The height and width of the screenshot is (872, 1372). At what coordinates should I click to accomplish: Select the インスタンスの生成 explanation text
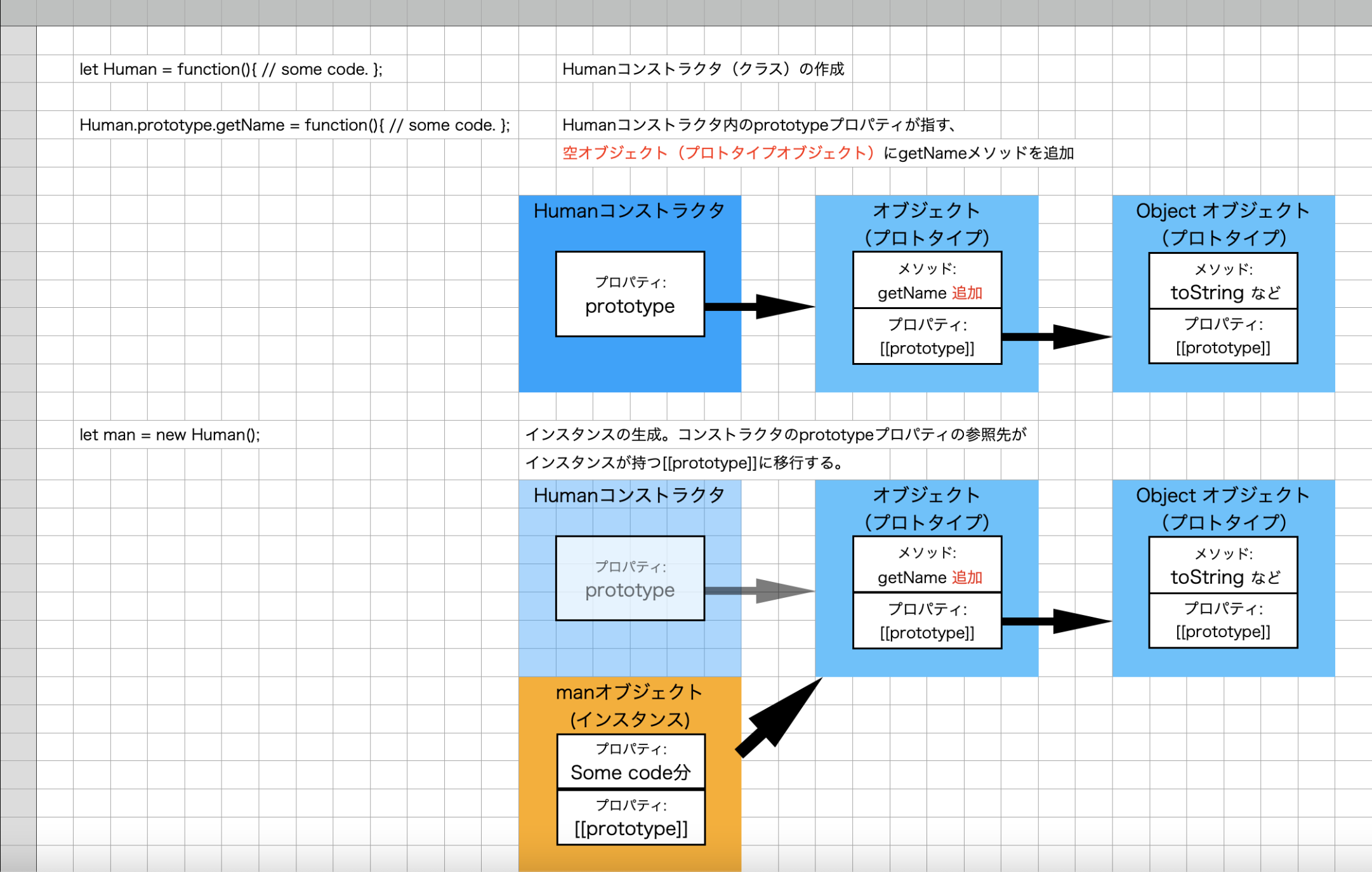click(777, 435)
